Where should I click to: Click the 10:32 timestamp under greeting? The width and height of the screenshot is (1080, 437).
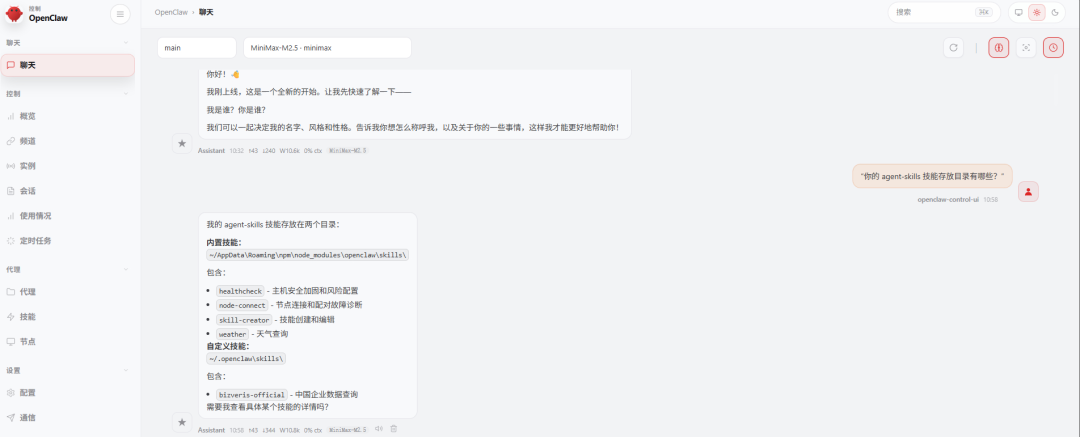point(237,150)
